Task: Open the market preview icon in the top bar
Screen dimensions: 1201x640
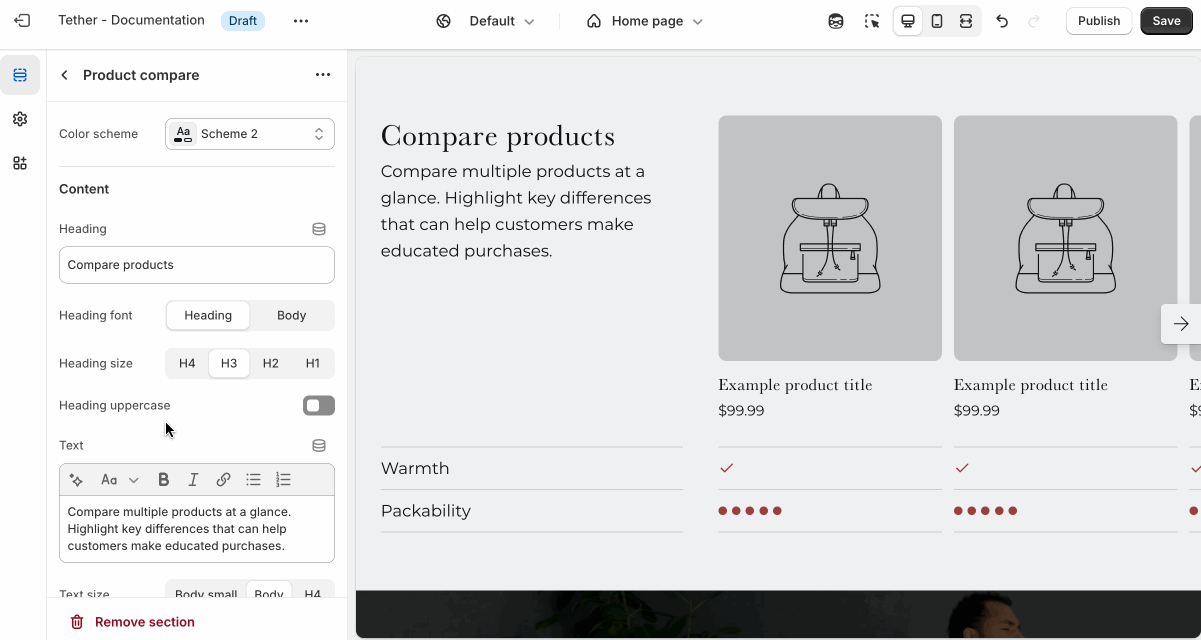Action: pyautogui.click(x=836, y=21)
